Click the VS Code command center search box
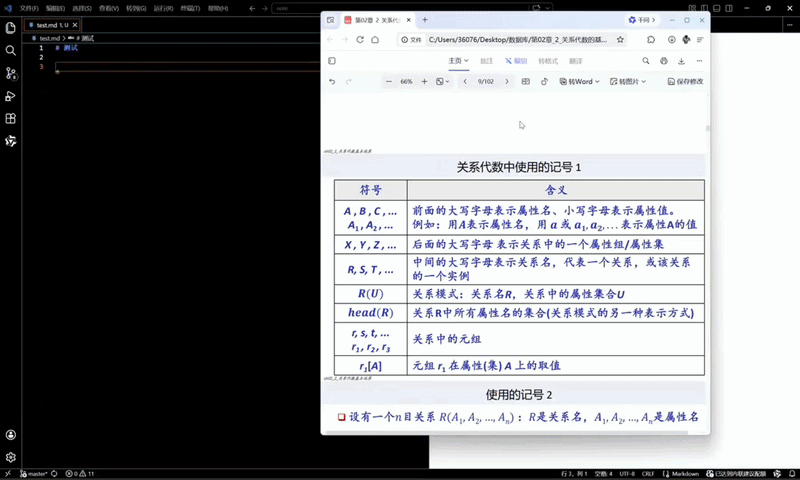The width and height of the screenshot is (800, 480). (x=412, y=8)
